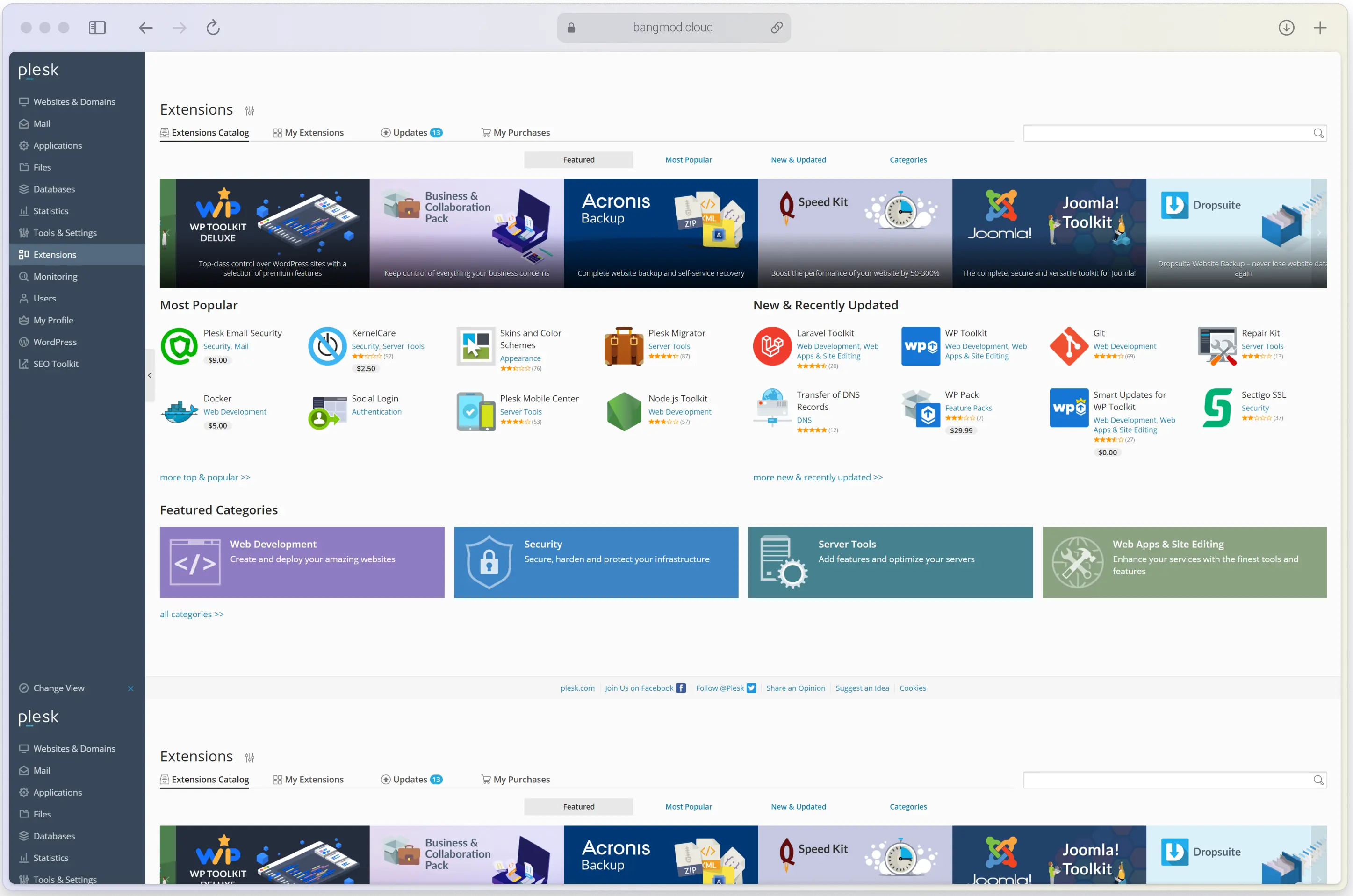The height and width of the screenshot is (896, 1353).
Task: Click the Docker extension title
Action: coord(217,398)
